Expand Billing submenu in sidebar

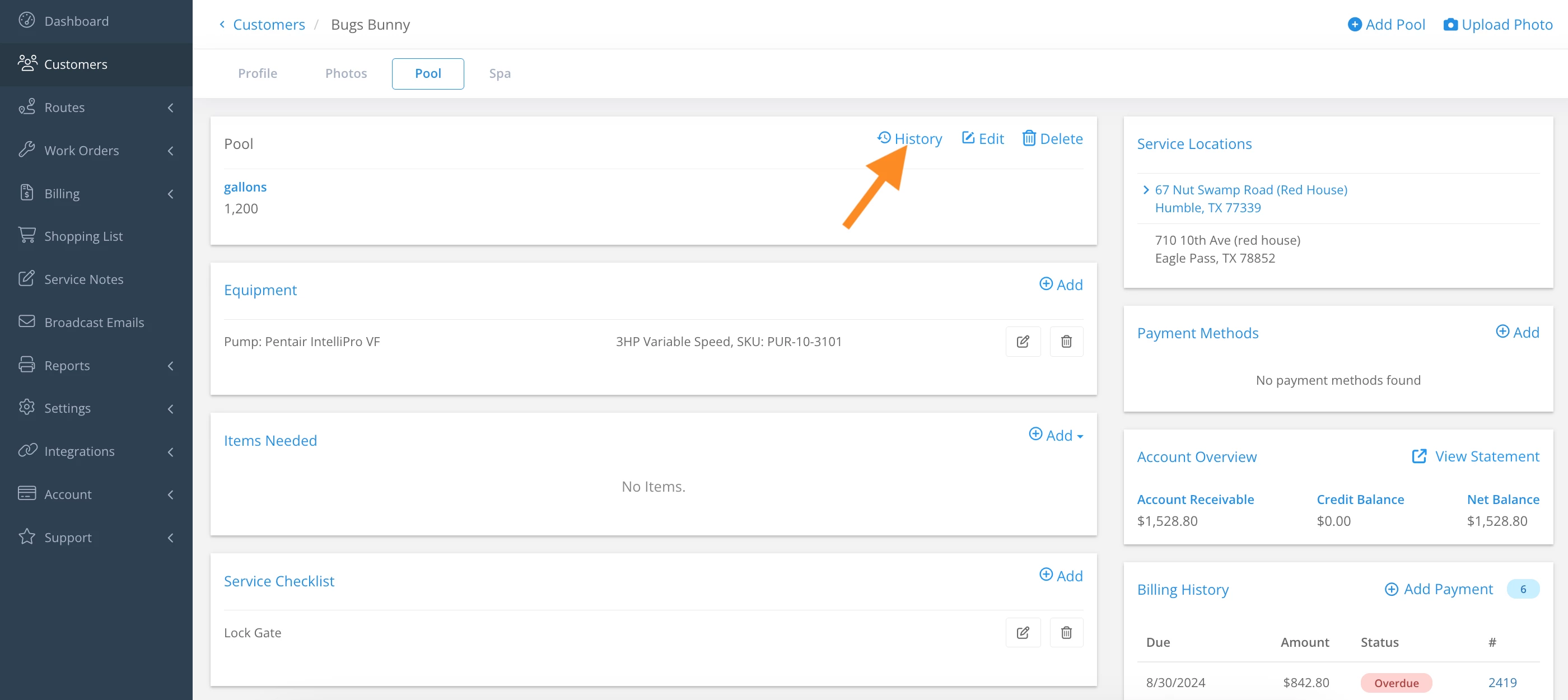(x=96, y=194)
